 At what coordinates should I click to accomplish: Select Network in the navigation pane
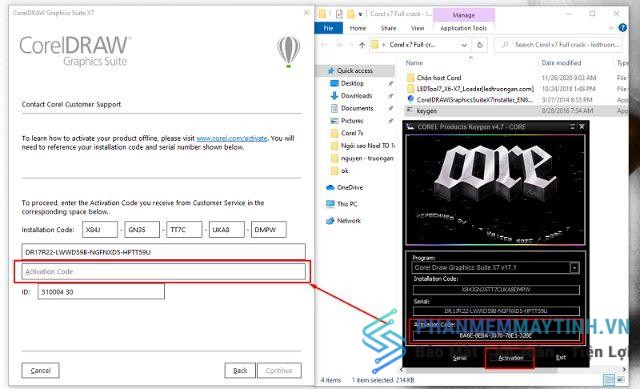tap(349, 220)
